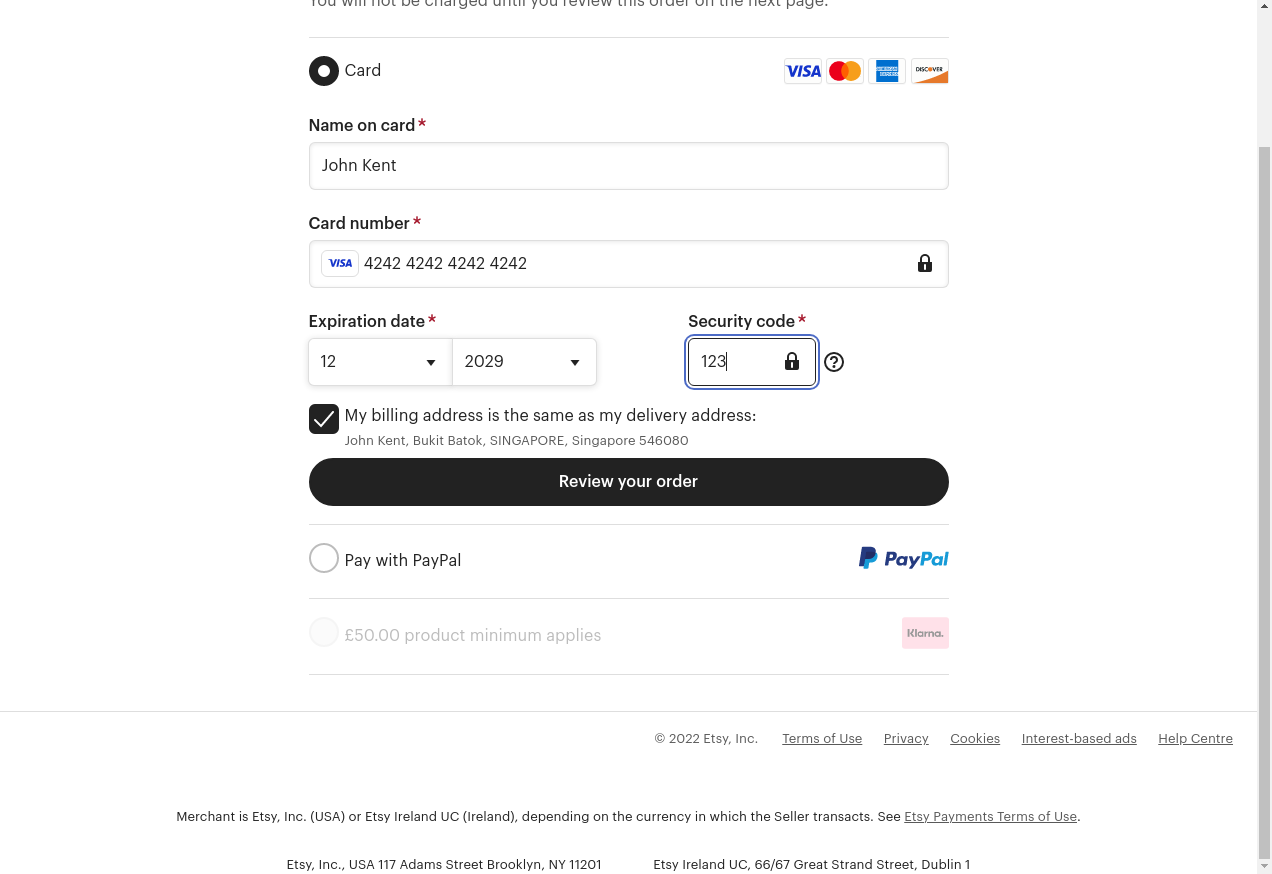Click into the Name on card field
The width and height of the screenshot is (1272, 874).
(628, 166)
